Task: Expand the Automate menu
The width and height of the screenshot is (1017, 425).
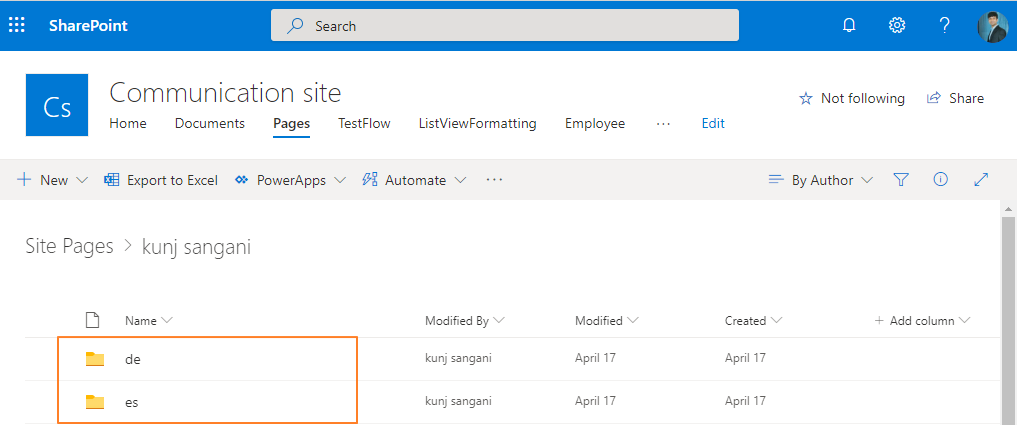Action: click(414, 180)
